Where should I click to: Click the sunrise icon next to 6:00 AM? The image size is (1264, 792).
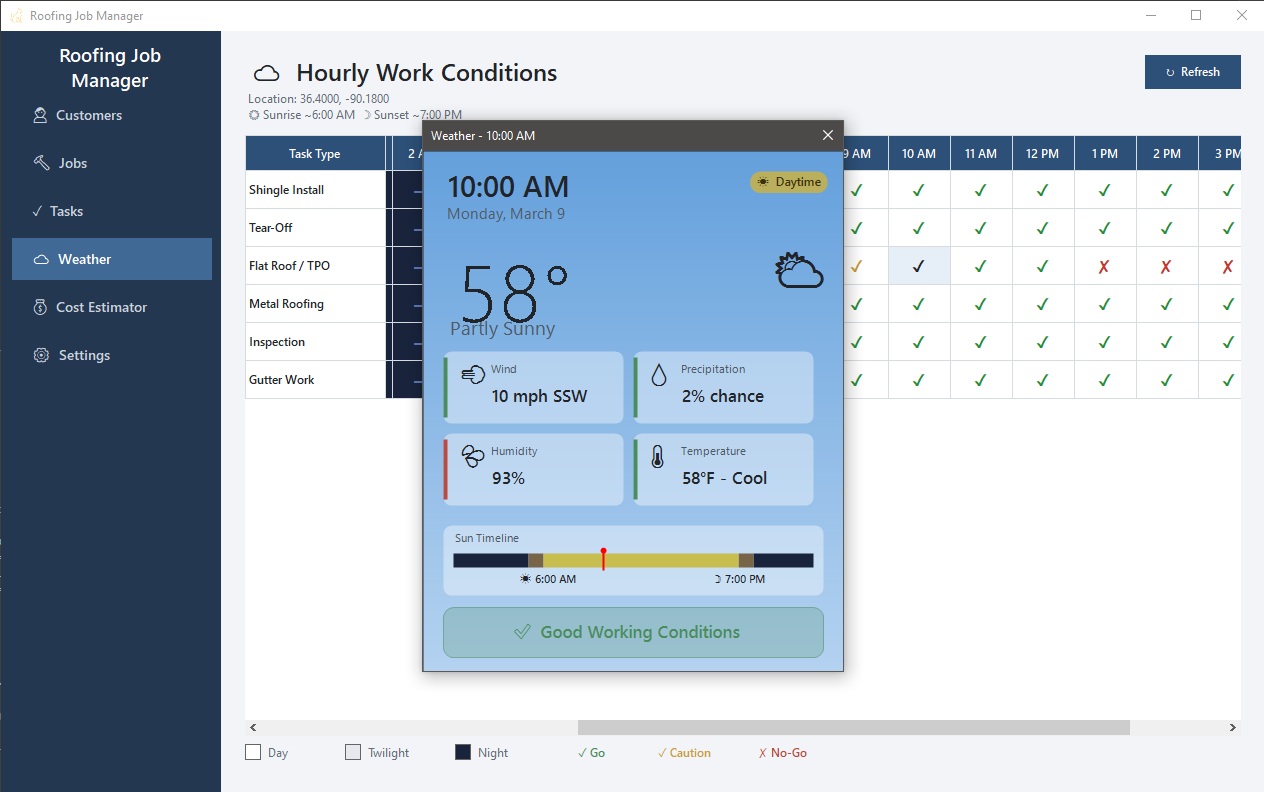click(526, 579)
